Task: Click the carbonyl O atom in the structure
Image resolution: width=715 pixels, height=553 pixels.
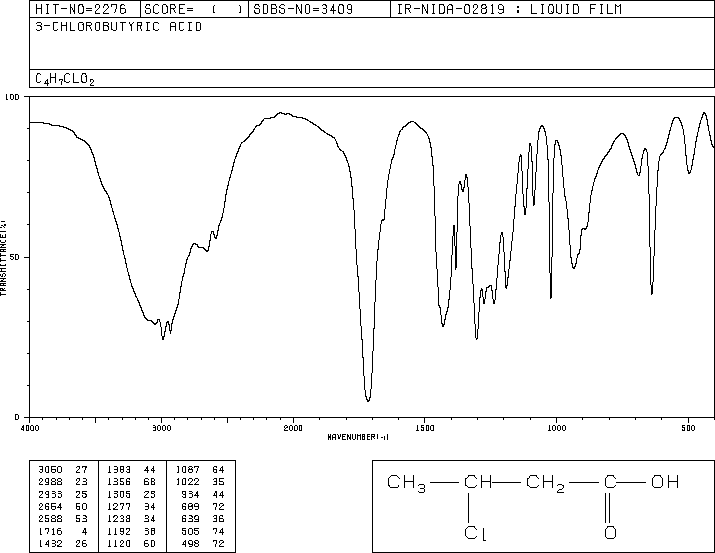Action: [610, 532]
